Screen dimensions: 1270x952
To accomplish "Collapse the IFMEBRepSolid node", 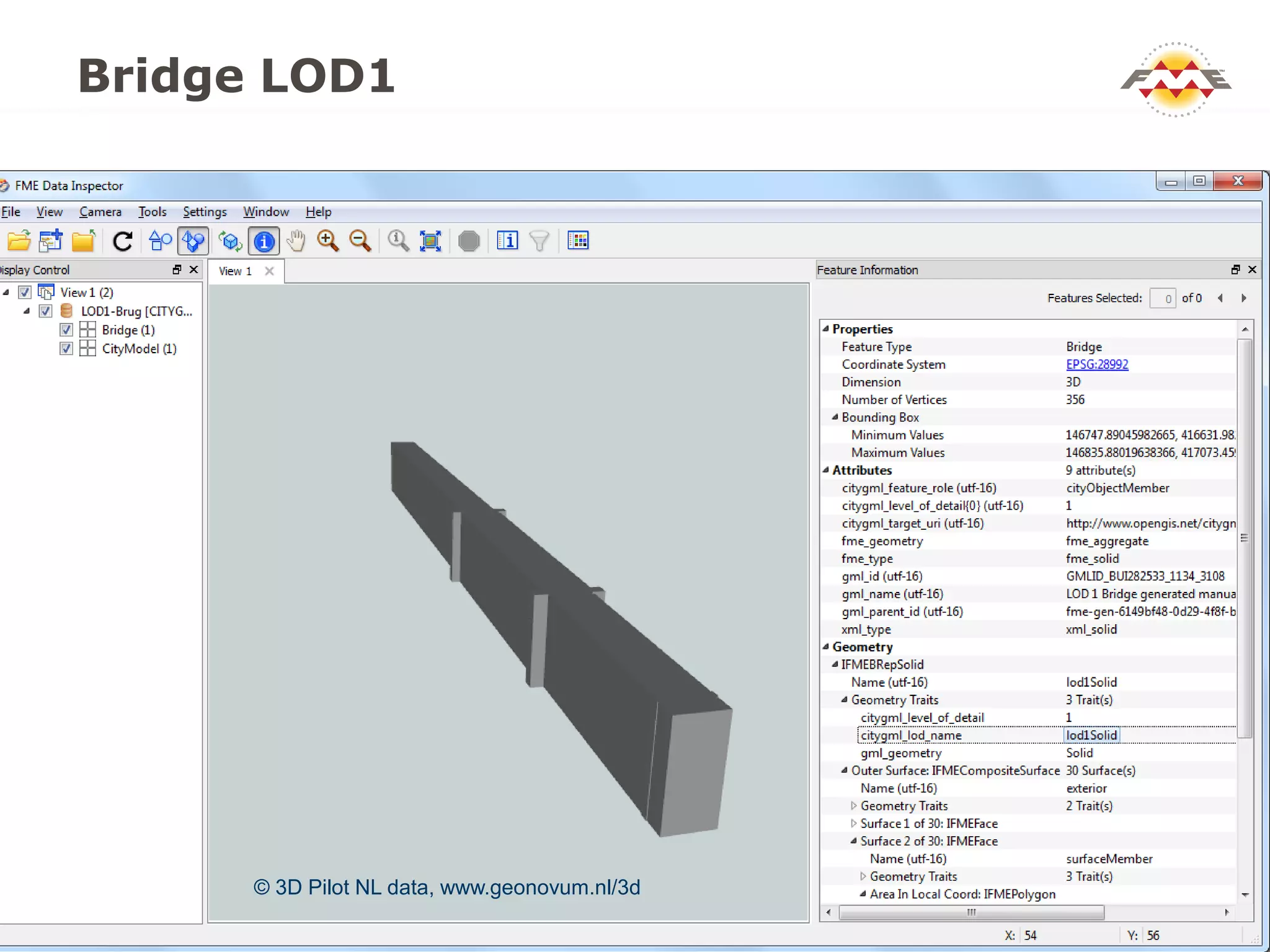I will (x=835, y=664).
